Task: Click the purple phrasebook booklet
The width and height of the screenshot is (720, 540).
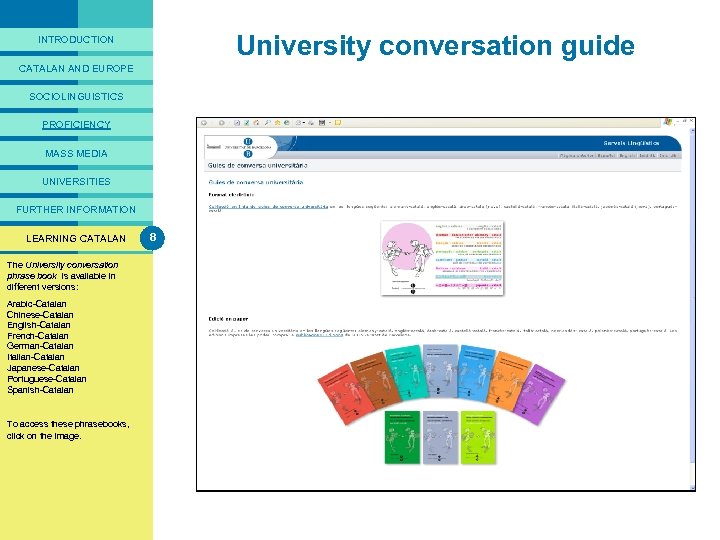Action: pos(540,394)
